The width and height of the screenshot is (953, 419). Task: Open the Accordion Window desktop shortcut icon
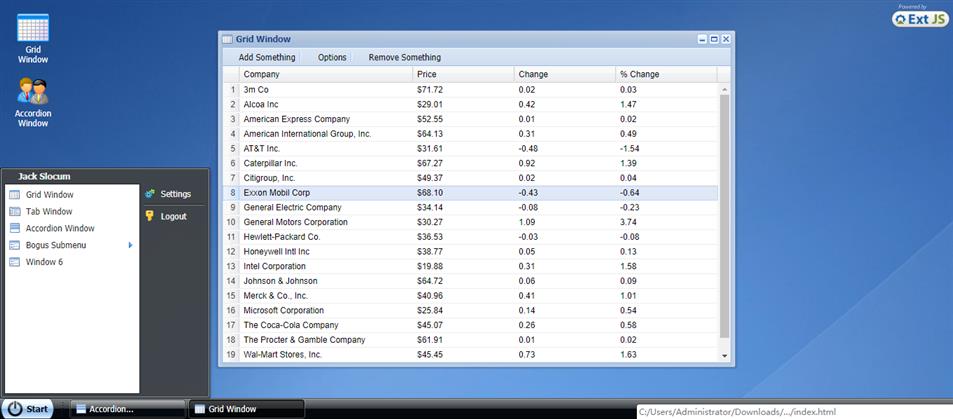(33, 91)
